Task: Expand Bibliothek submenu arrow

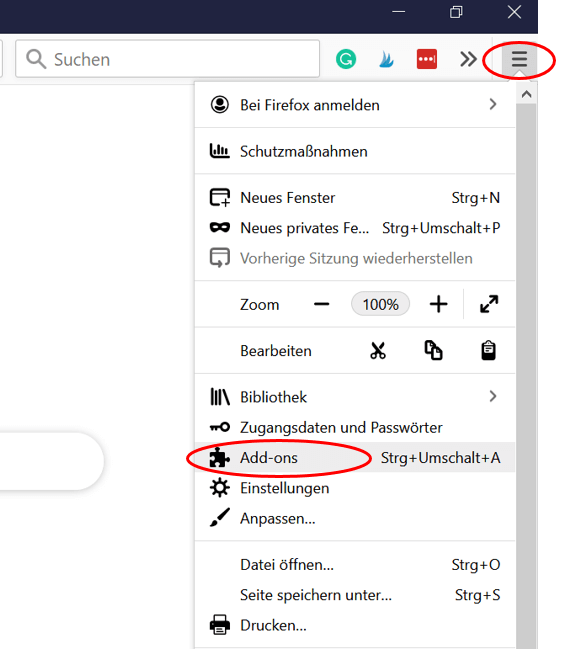Action: pos(493,396)
